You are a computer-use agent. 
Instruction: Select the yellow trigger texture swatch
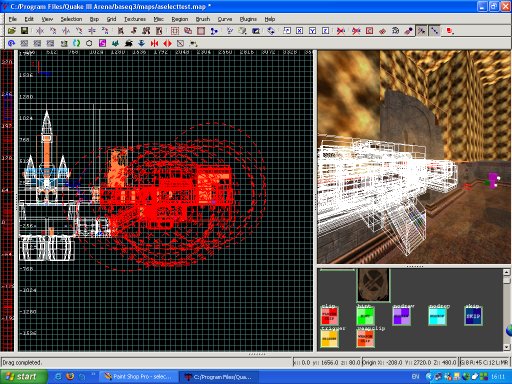tap(329, 339)
